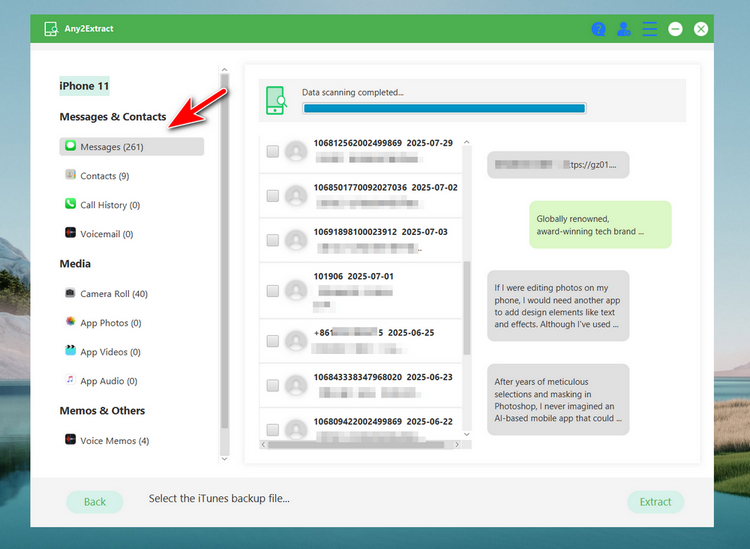
Task: Select App Audio (0) category
Action: click(108, 381)
